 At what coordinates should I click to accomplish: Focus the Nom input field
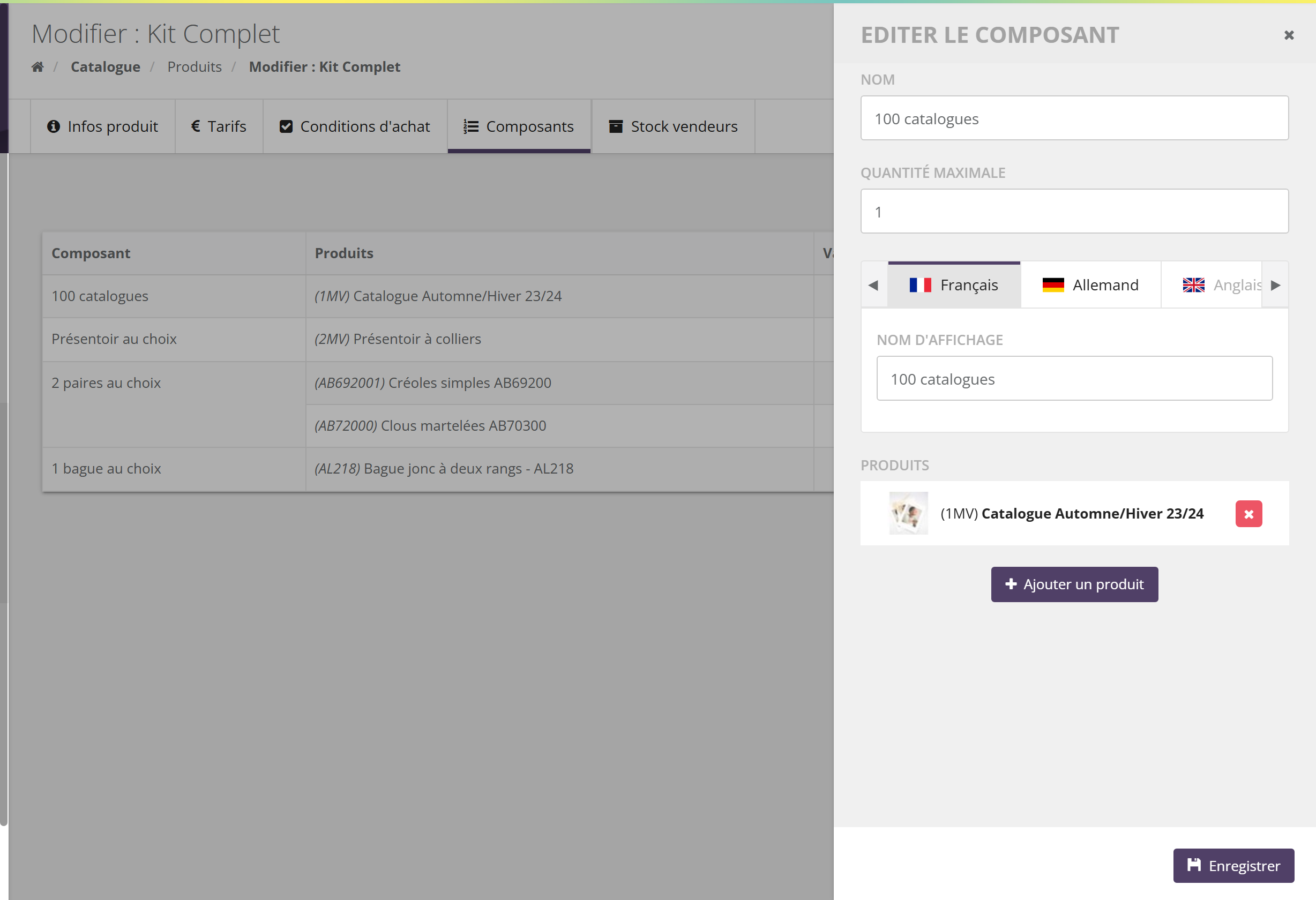1074,118
